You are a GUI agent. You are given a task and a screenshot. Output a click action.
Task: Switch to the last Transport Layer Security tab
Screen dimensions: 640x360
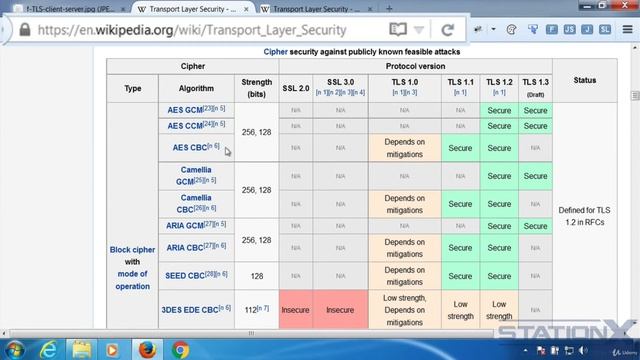[x=316, y=9]
